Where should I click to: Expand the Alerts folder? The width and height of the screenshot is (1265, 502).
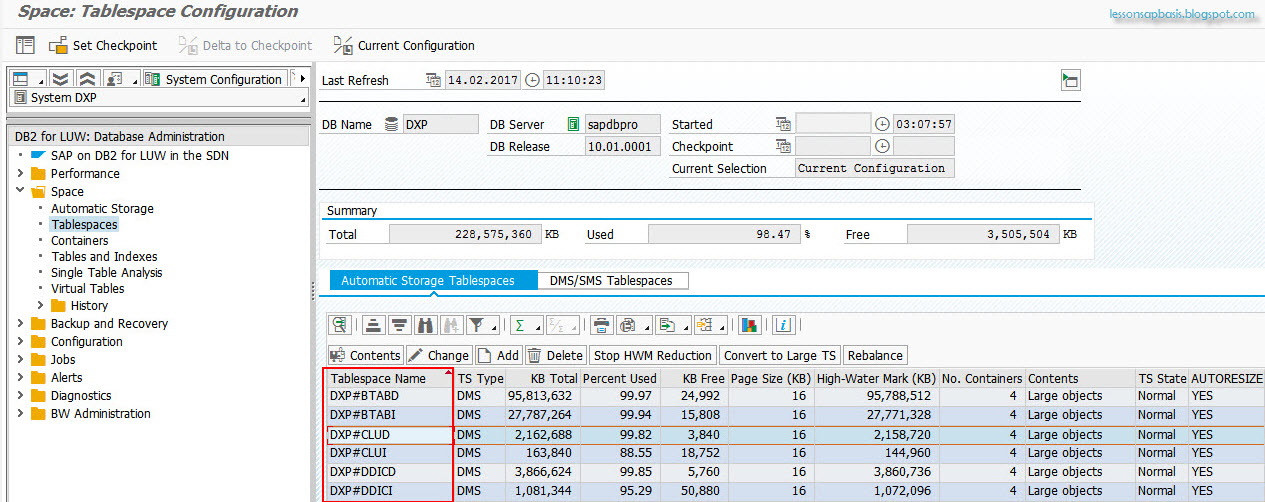22,377
